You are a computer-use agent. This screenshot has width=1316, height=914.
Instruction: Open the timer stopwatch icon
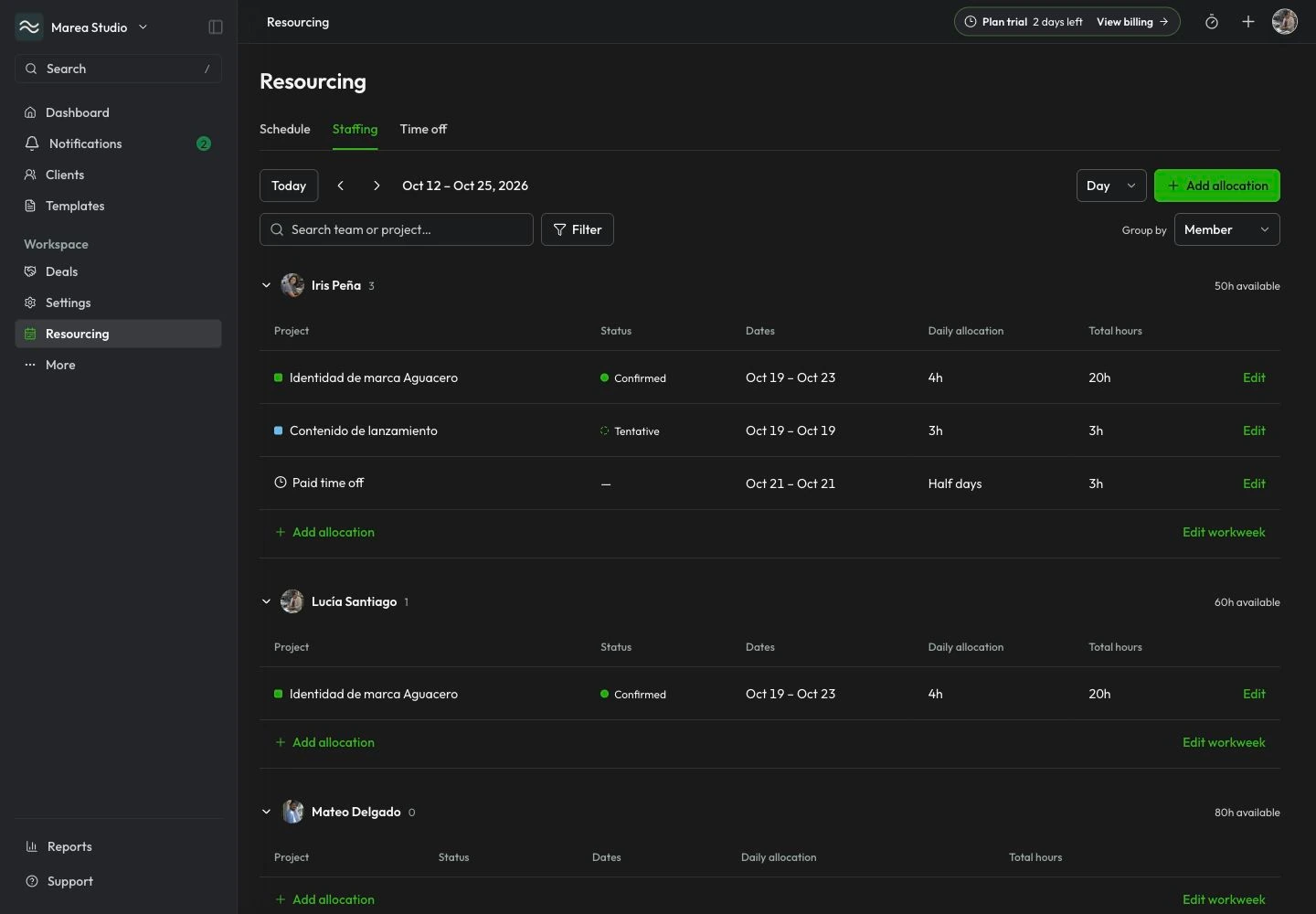click(x=1212, y=22)
